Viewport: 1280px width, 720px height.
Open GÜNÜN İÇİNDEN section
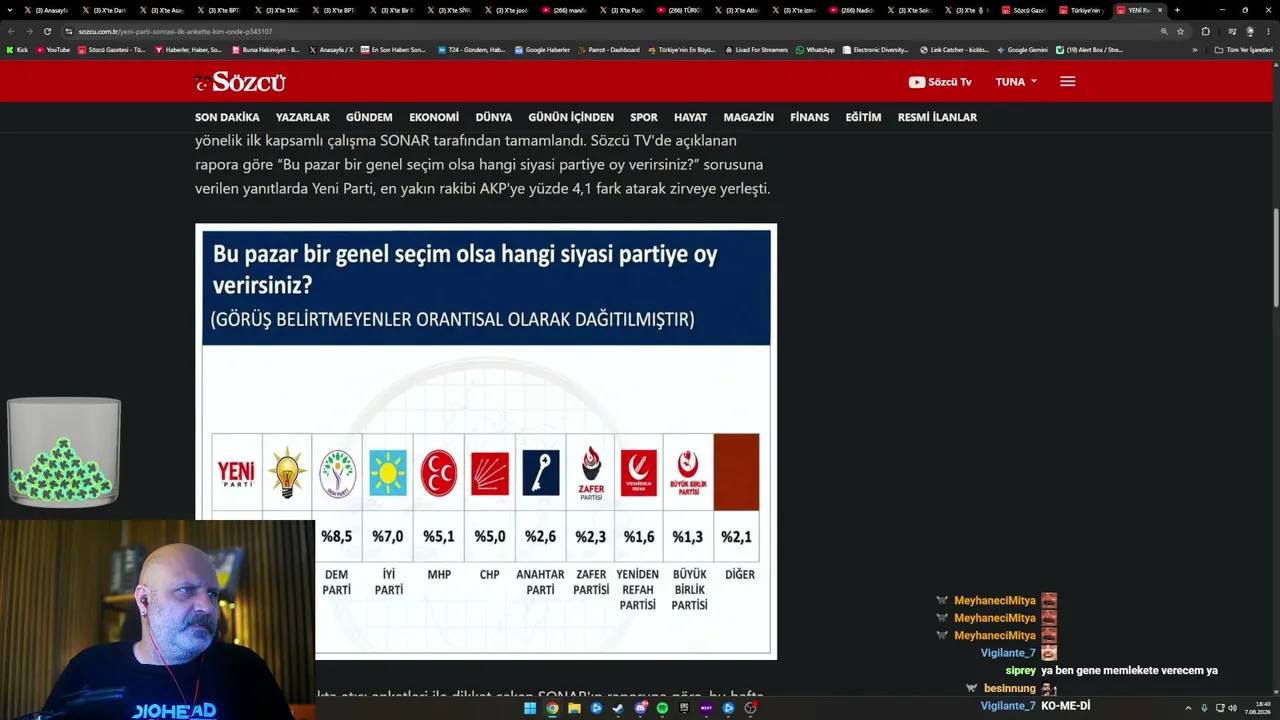pyautogui.click(x=571, y=117)
